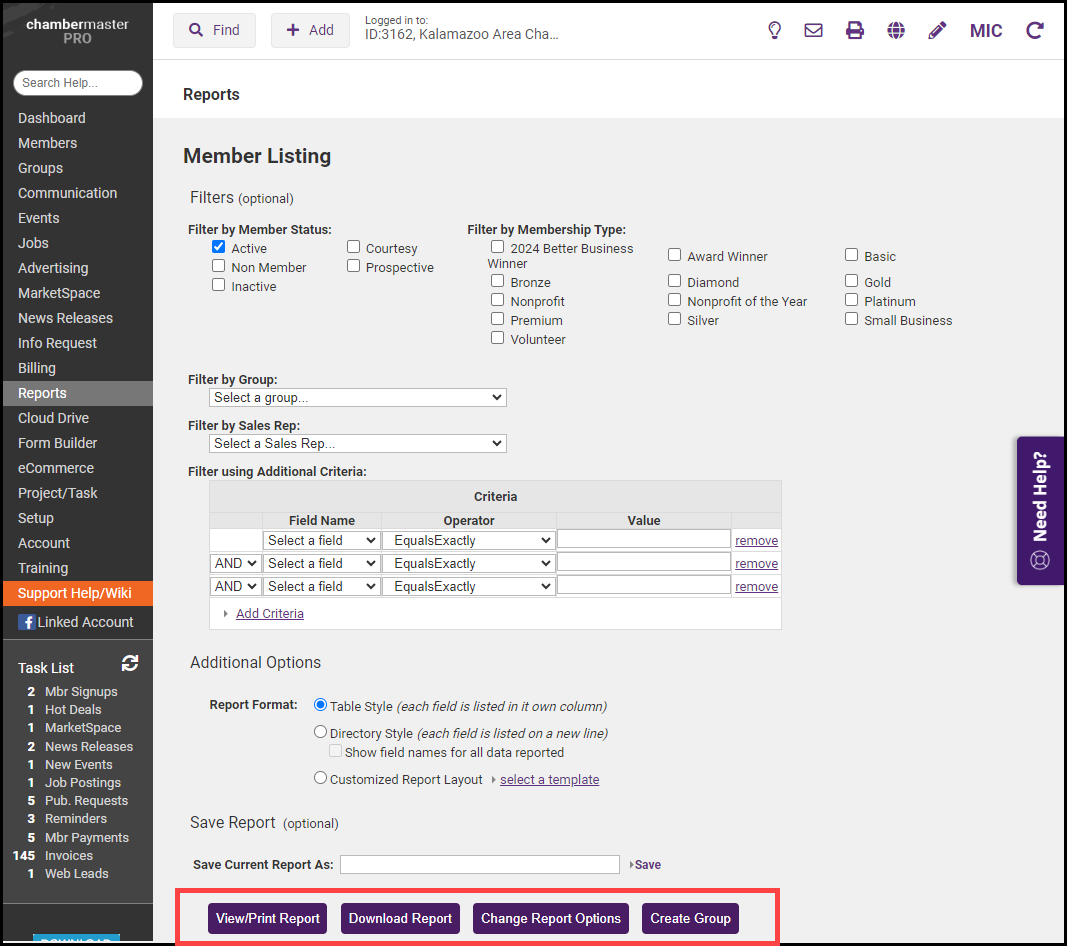Select Directory Style report format

pos(321,732)
